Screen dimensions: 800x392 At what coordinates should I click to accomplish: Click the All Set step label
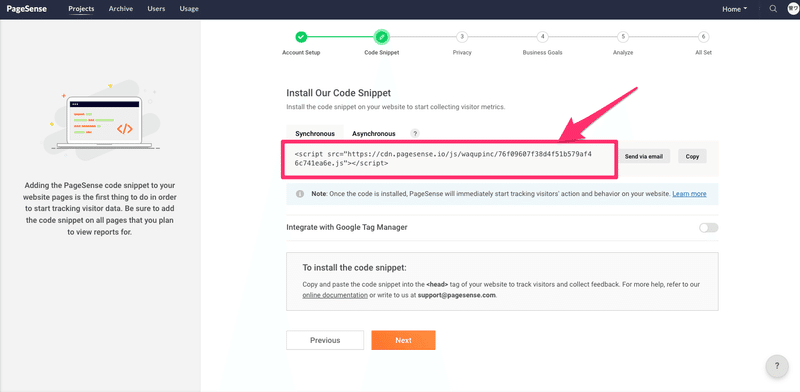point(704,53)
